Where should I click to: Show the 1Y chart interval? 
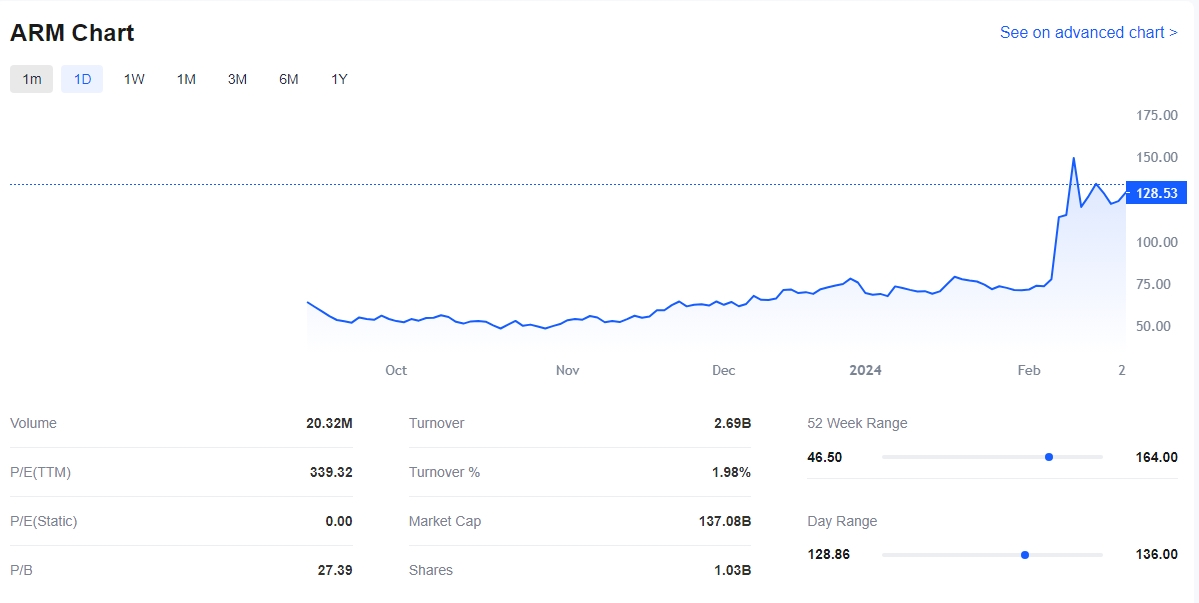pos(340,79)
